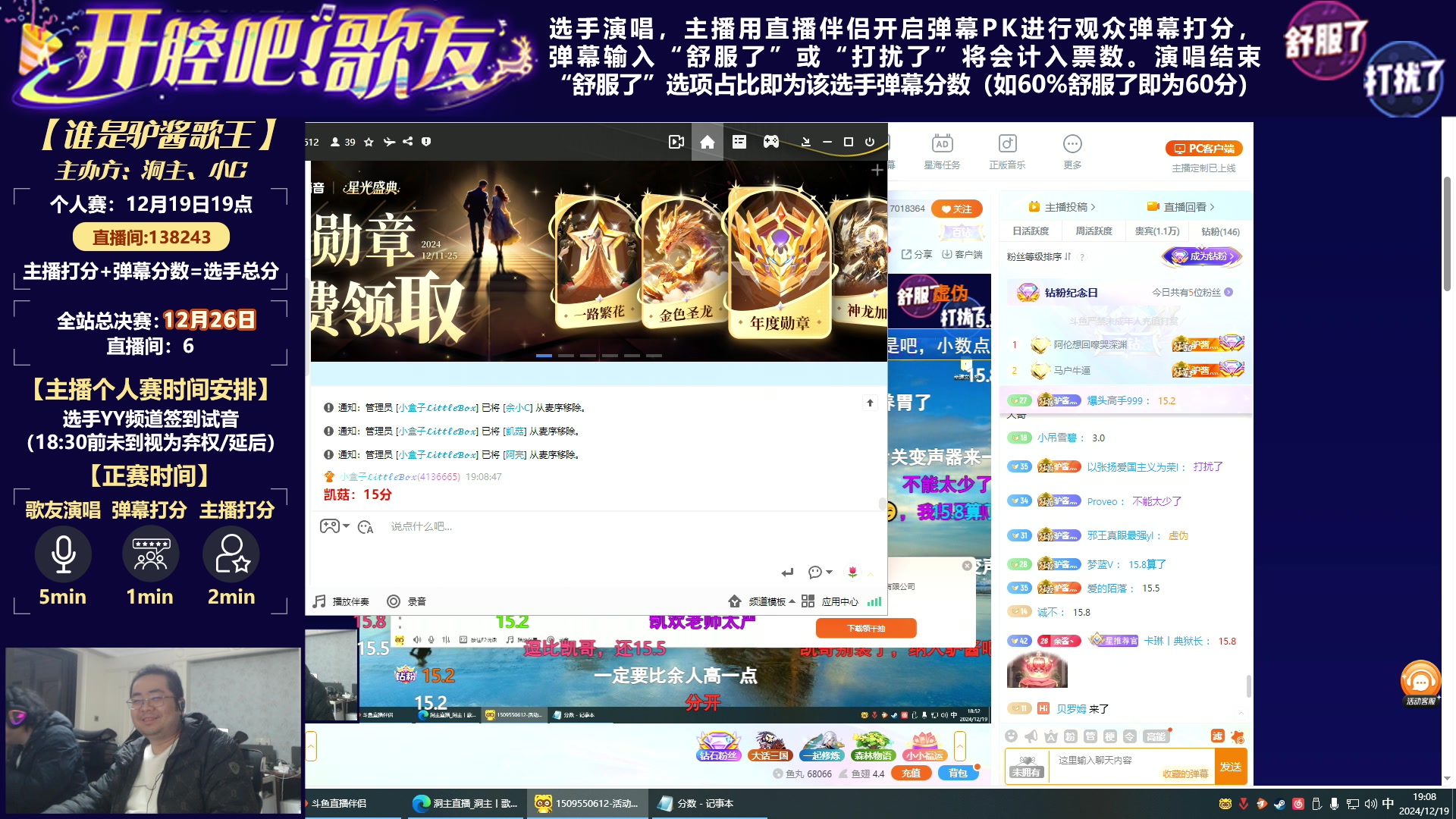Switch to the 钻粉(146) tab
This screenshot has width=1456, height=819.
(1220, 231)
